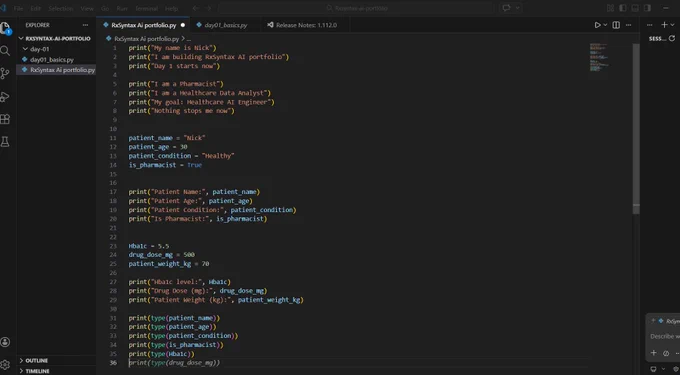Open the Selection menu

(61, 8)
